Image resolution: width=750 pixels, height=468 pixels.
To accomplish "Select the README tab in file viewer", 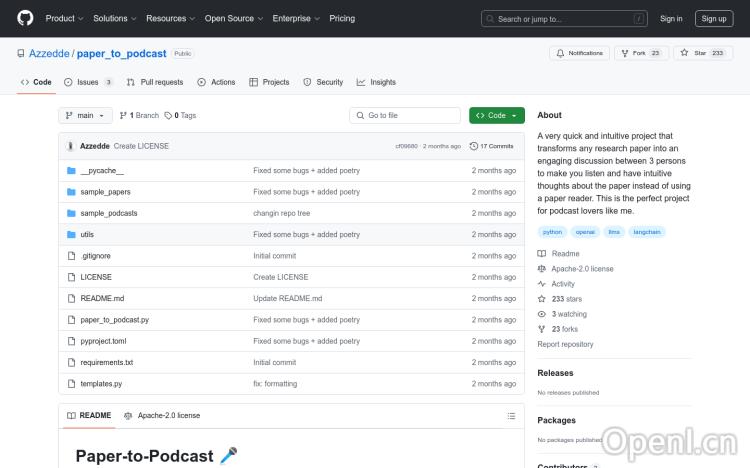I will click(x=89, y=415).
